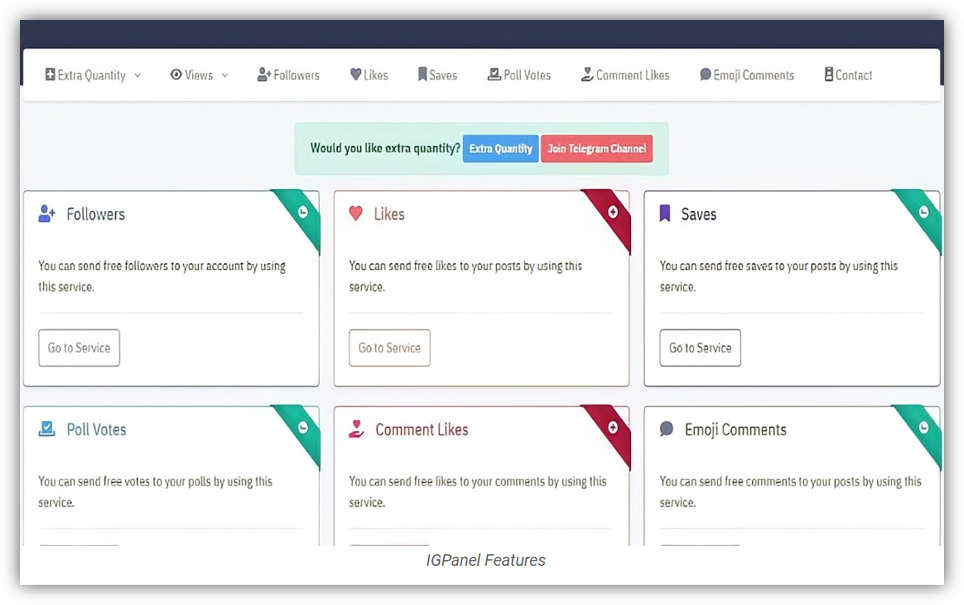Viewport: 964px width, 605px height.
Task: Click the 'send free votes to your polls' description
Action: pyautogui.click(x=156, y=491)
